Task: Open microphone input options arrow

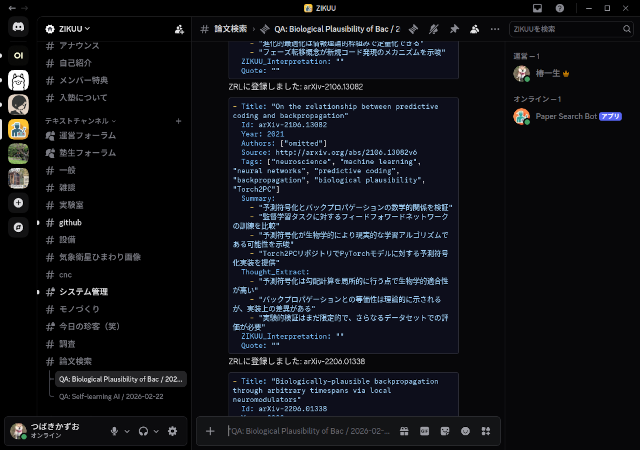Action: tap(128, 431)
